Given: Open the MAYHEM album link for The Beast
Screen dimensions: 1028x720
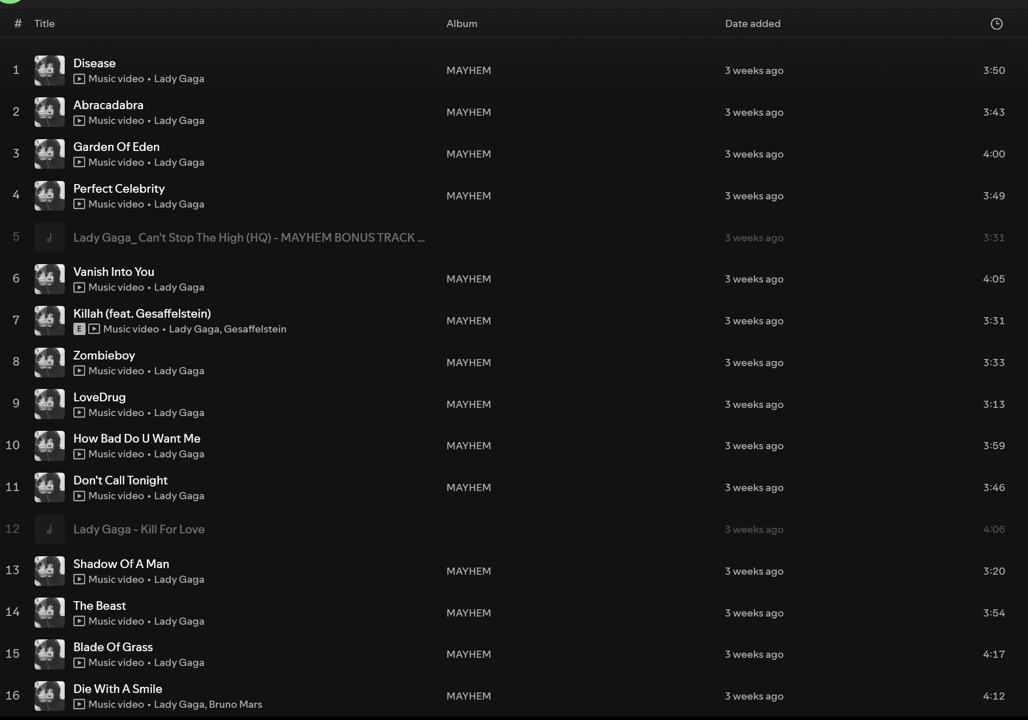Looking at the screenshot, I should coord(468,612).
